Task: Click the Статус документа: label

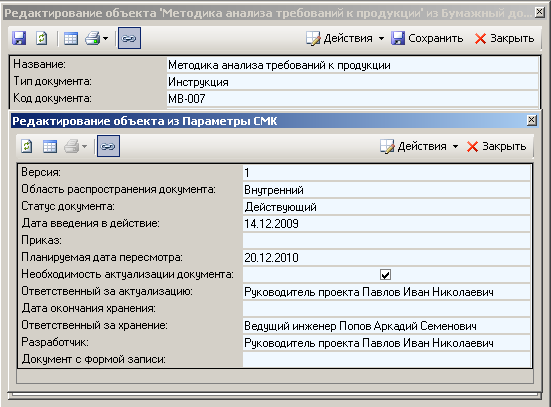Action: tap(68, 206)
